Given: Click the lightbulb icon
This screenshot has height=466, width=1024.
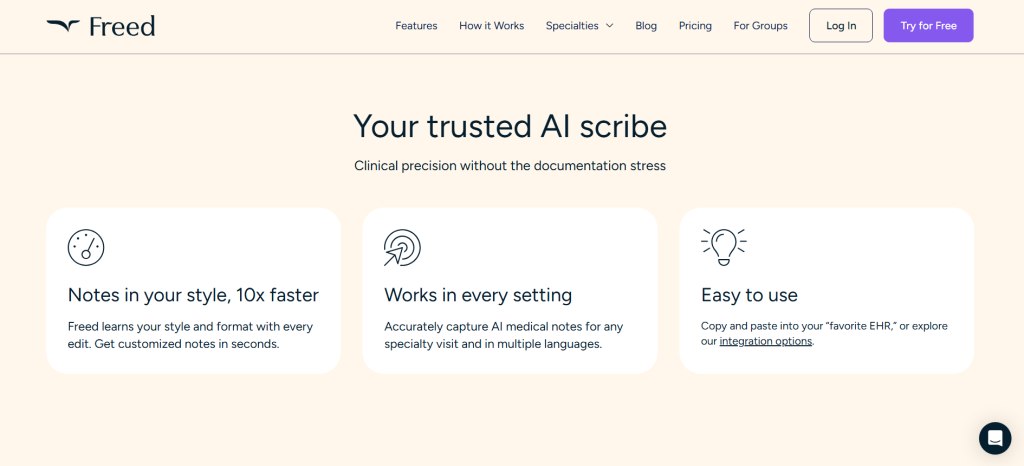Looking at the screenshot, I should (x=723, y=246).
